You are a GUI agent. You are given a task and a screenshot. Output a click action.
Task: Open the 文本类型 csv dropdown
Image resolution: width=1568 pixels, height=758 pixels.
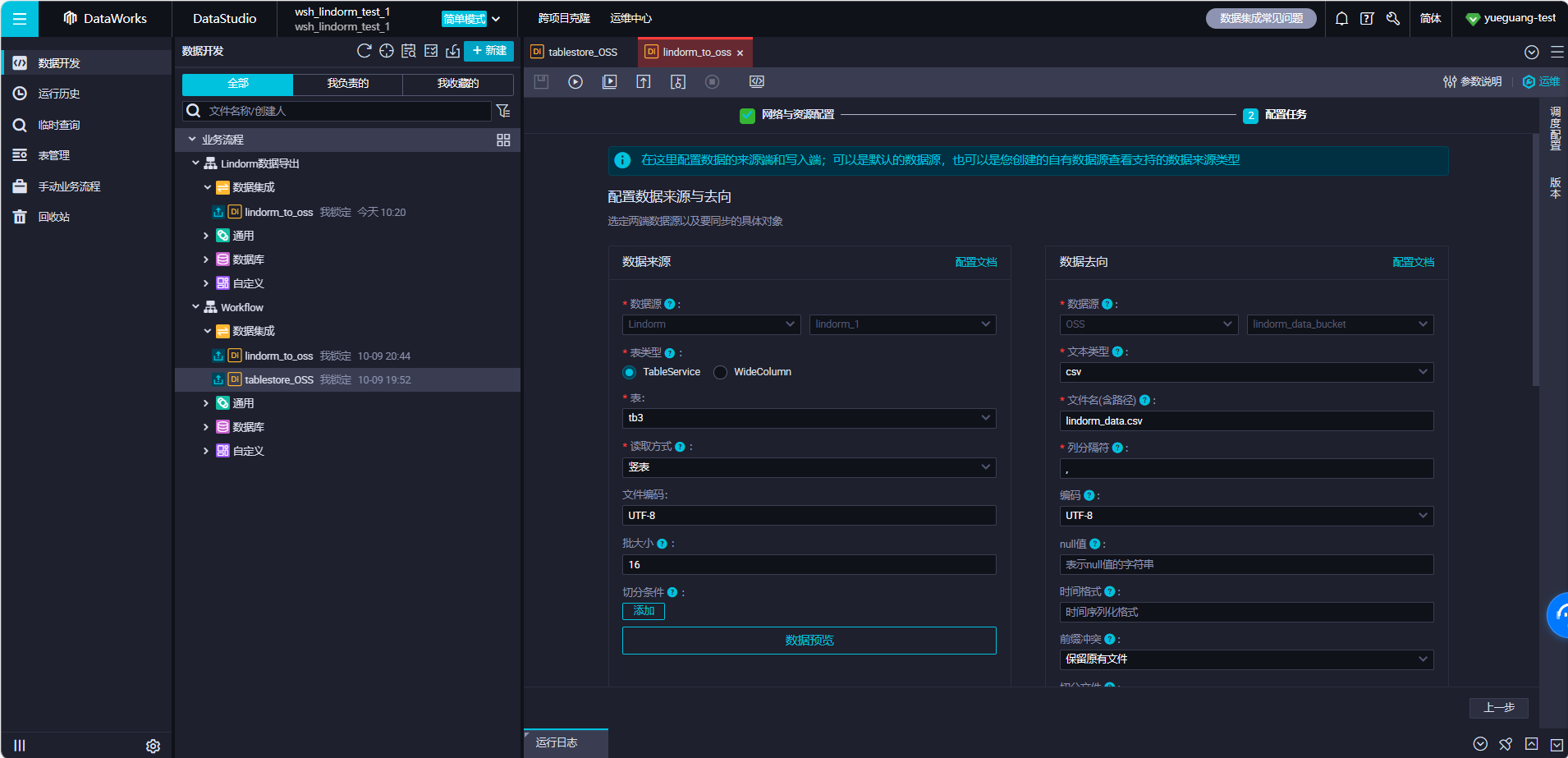[x=1247, y=372]
